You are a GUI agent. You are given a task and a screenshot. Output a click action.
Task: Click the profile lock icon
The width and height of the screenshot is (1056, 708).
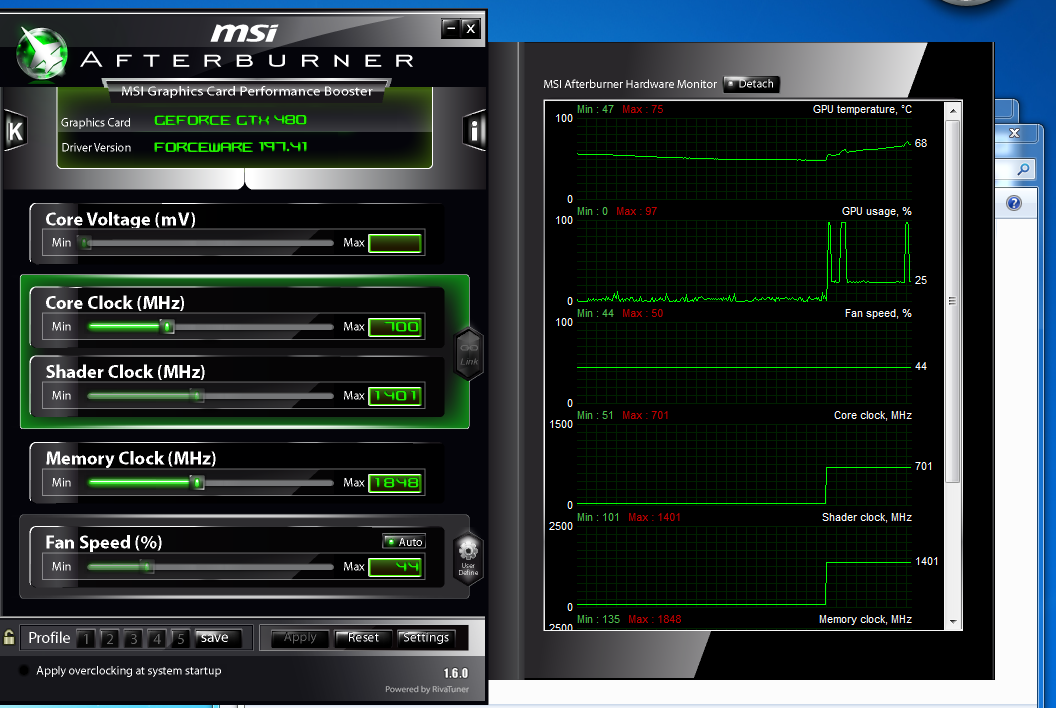9,637
